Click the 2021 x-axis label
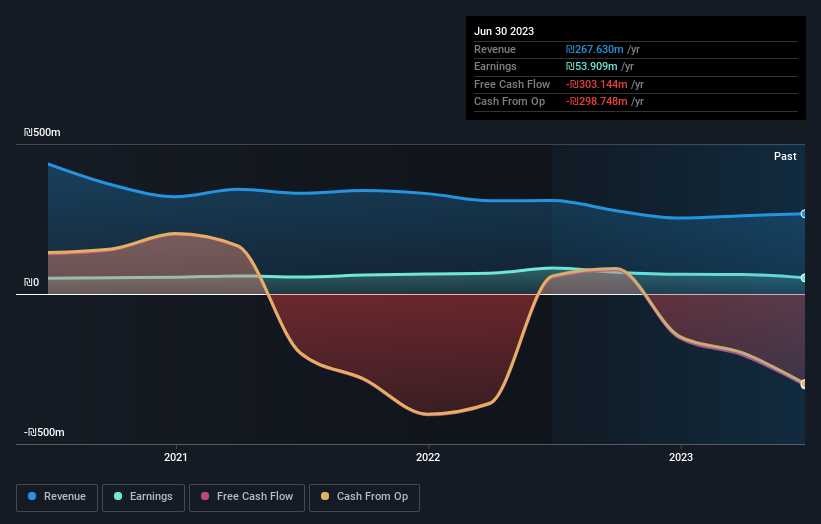Image resolution: width=821 pixels, height=524 pixels. (175, 457)
